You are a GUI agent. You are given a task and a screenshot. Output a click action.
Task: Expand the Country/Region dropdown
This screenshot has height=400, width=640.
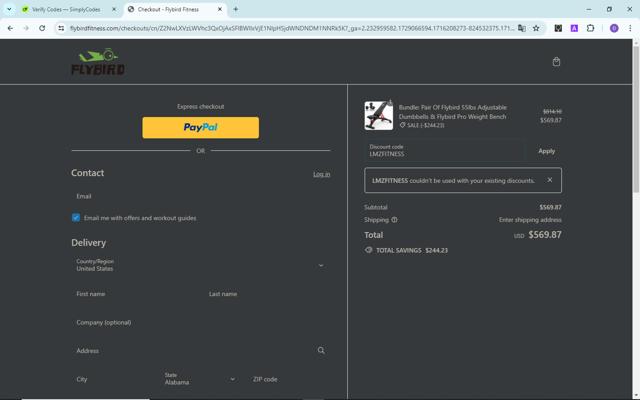pyautogui.click(x=200, y=265)
